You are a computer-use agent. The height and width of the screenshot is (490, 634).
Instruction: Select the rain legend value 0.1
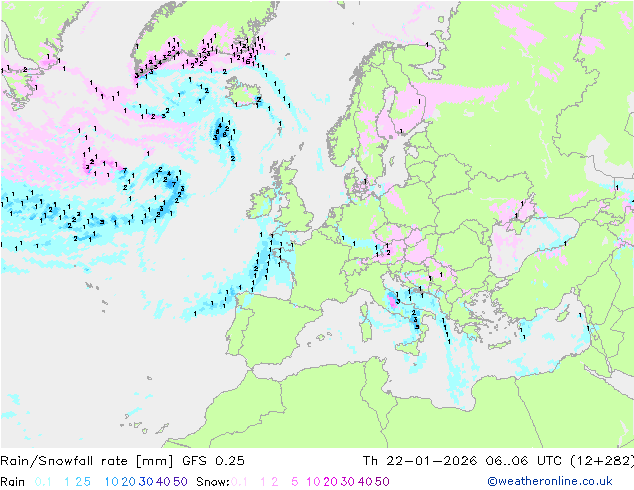(43, 482)
